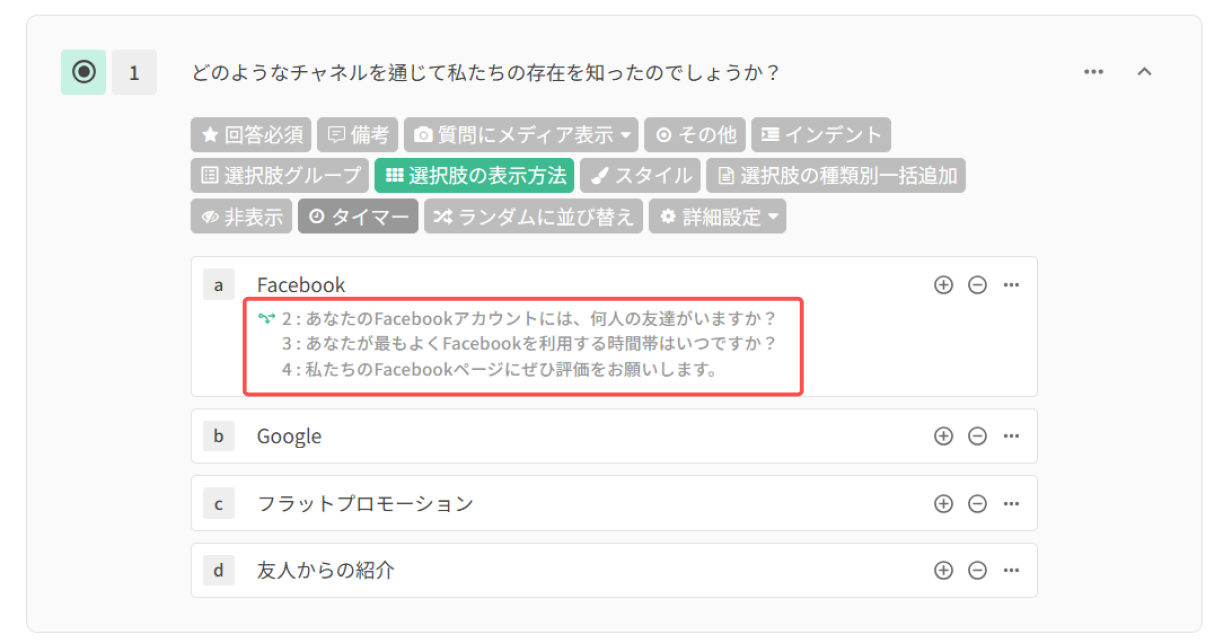Toggle the 非表示 hidden option
Screen dimensions: 1232x643
coord(242,217)
